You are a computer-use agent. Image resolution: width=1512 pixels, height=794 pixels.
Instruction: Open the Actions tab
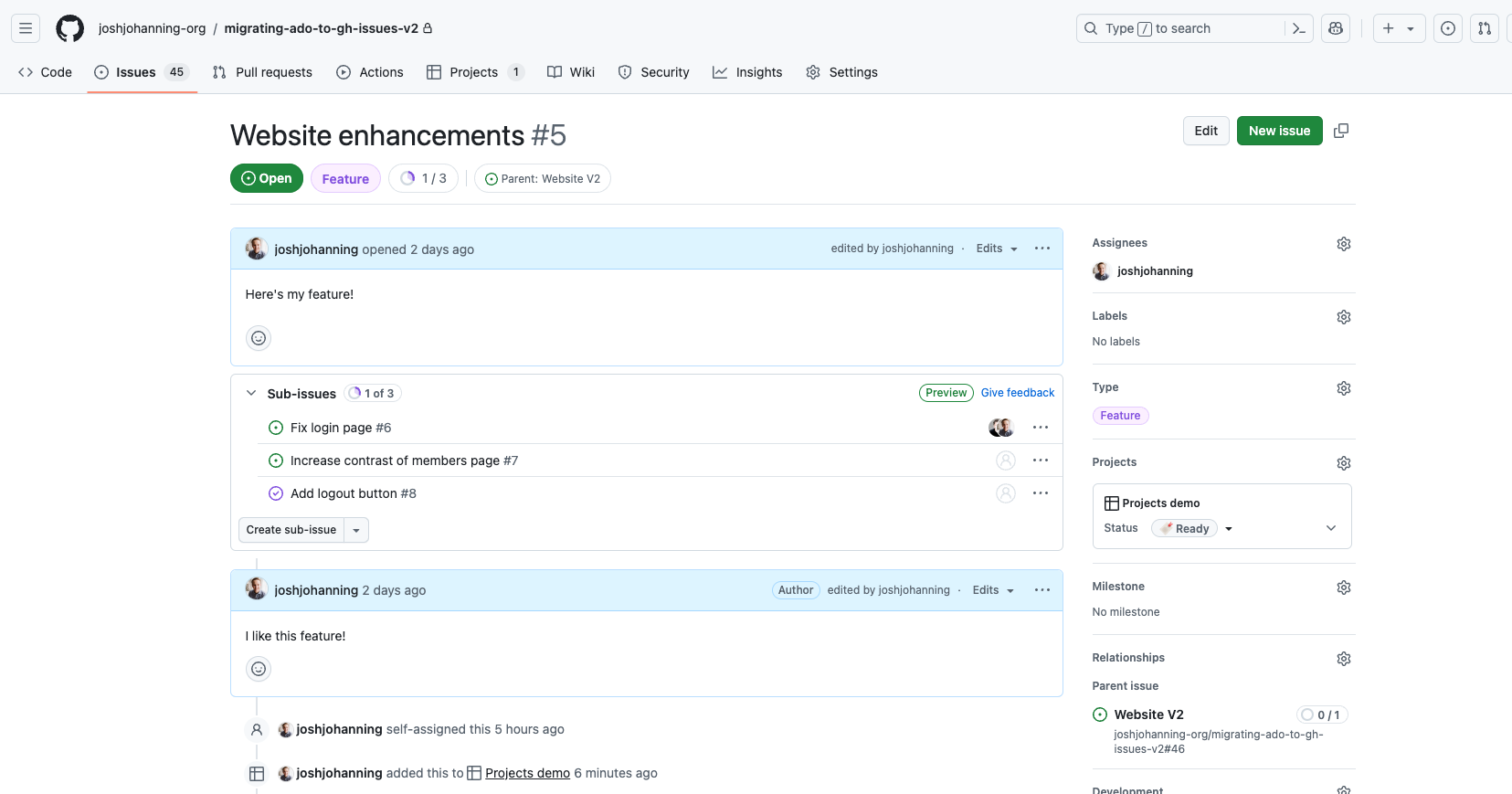[x=370, y=72]
